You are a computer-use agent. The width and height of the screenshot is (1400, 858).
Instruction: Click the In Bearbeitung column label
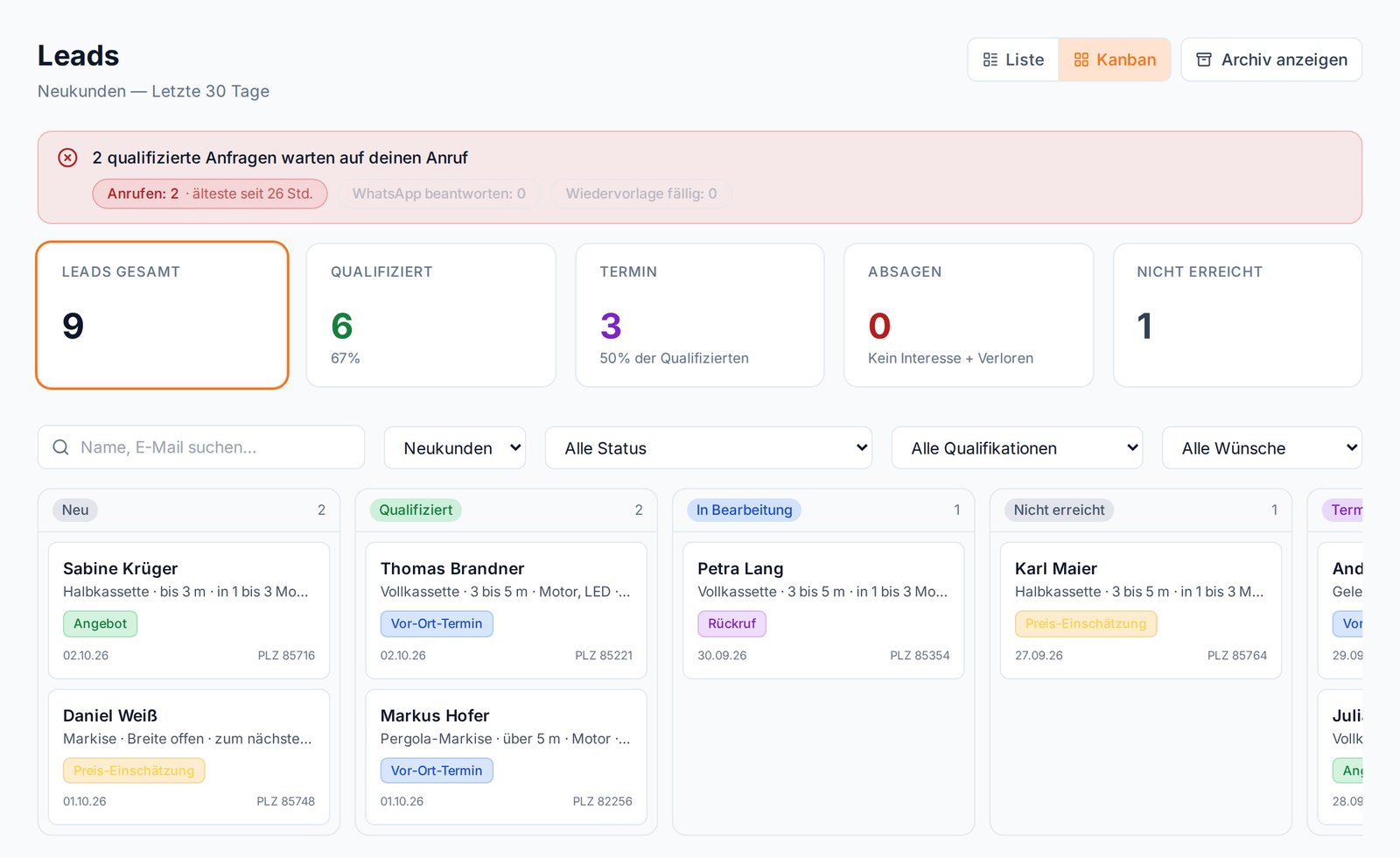tap(744, 510)
